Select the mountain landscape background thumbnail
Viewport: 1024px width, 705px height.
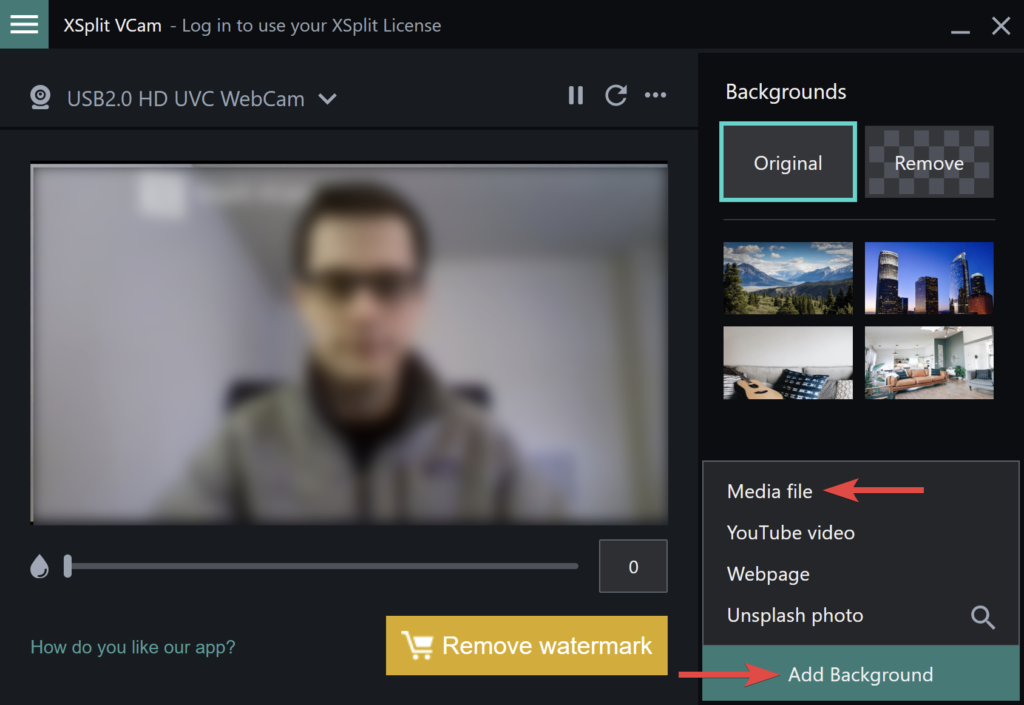(788, 278)
